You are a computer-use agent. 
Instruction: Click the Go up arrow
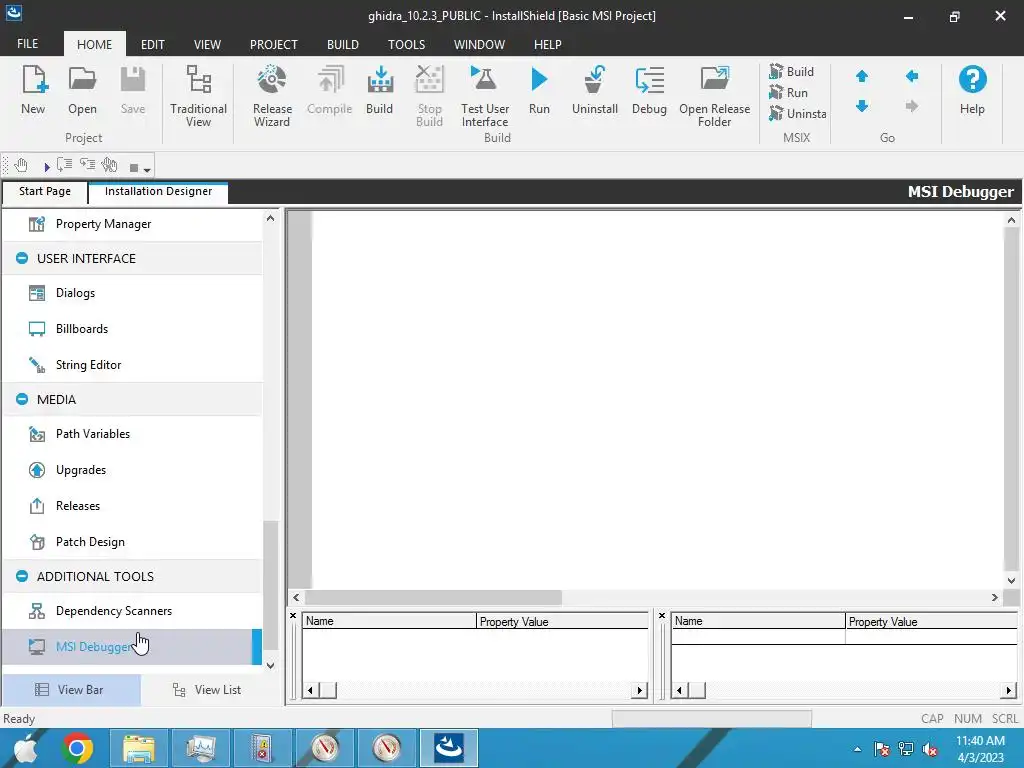click(862, 76)
